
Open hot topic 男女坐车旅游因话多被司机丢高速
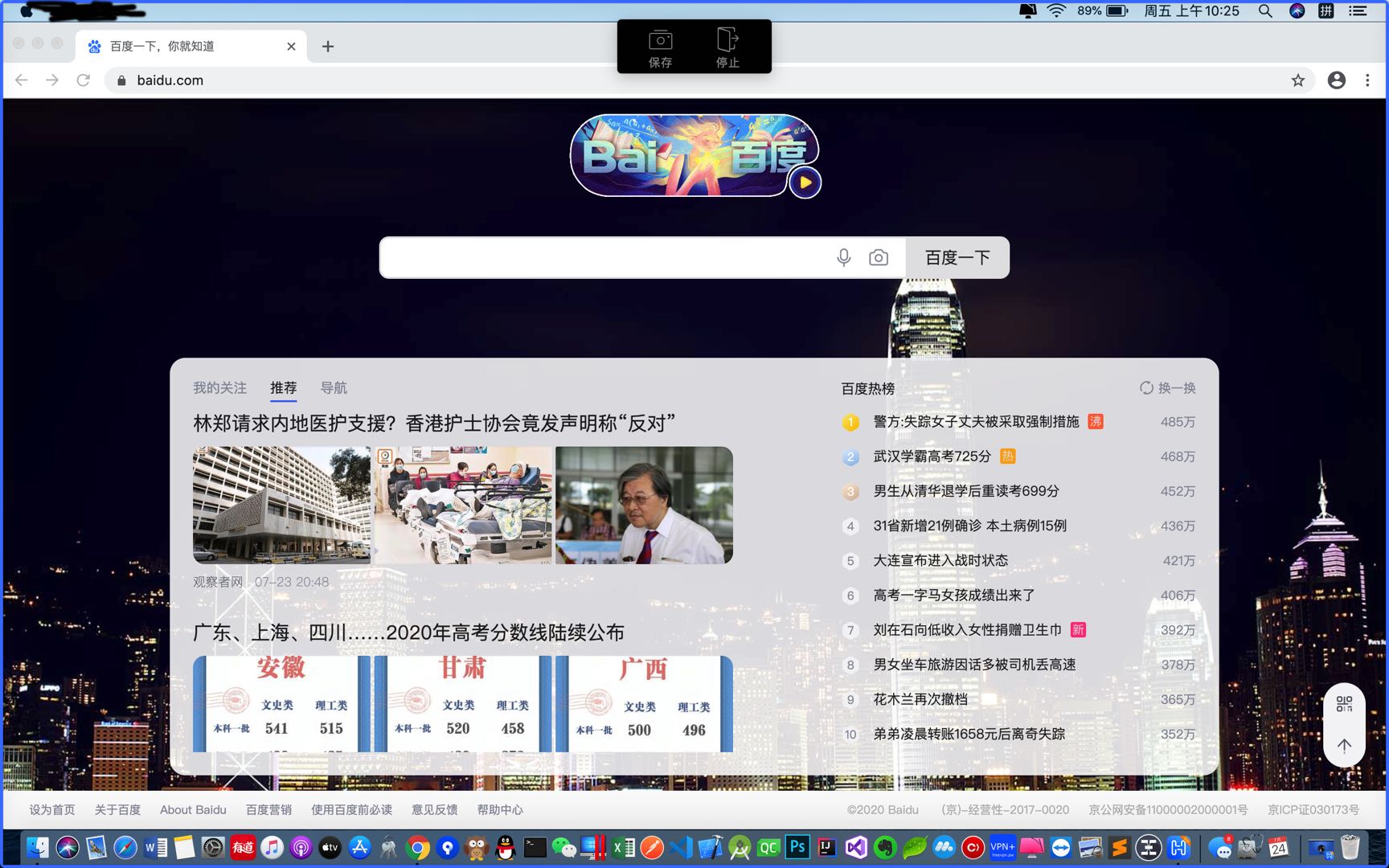[974, 665]
